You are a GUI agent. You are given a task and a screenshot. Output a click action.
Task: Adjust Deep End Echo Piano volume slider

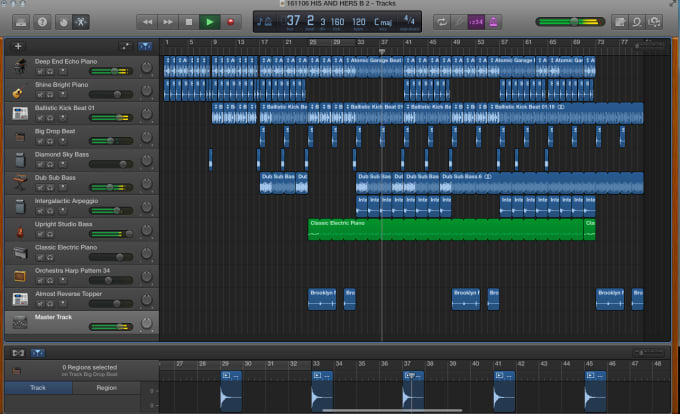coord(111,71)
